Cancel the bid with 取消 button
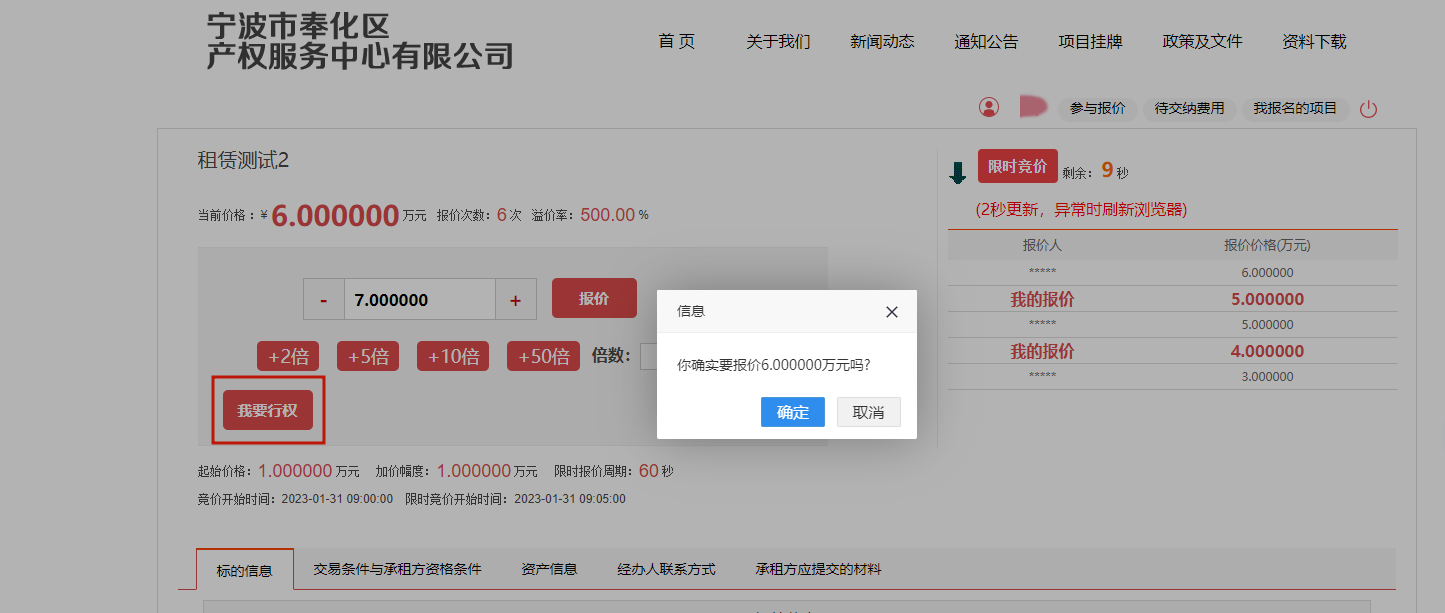 868,412
